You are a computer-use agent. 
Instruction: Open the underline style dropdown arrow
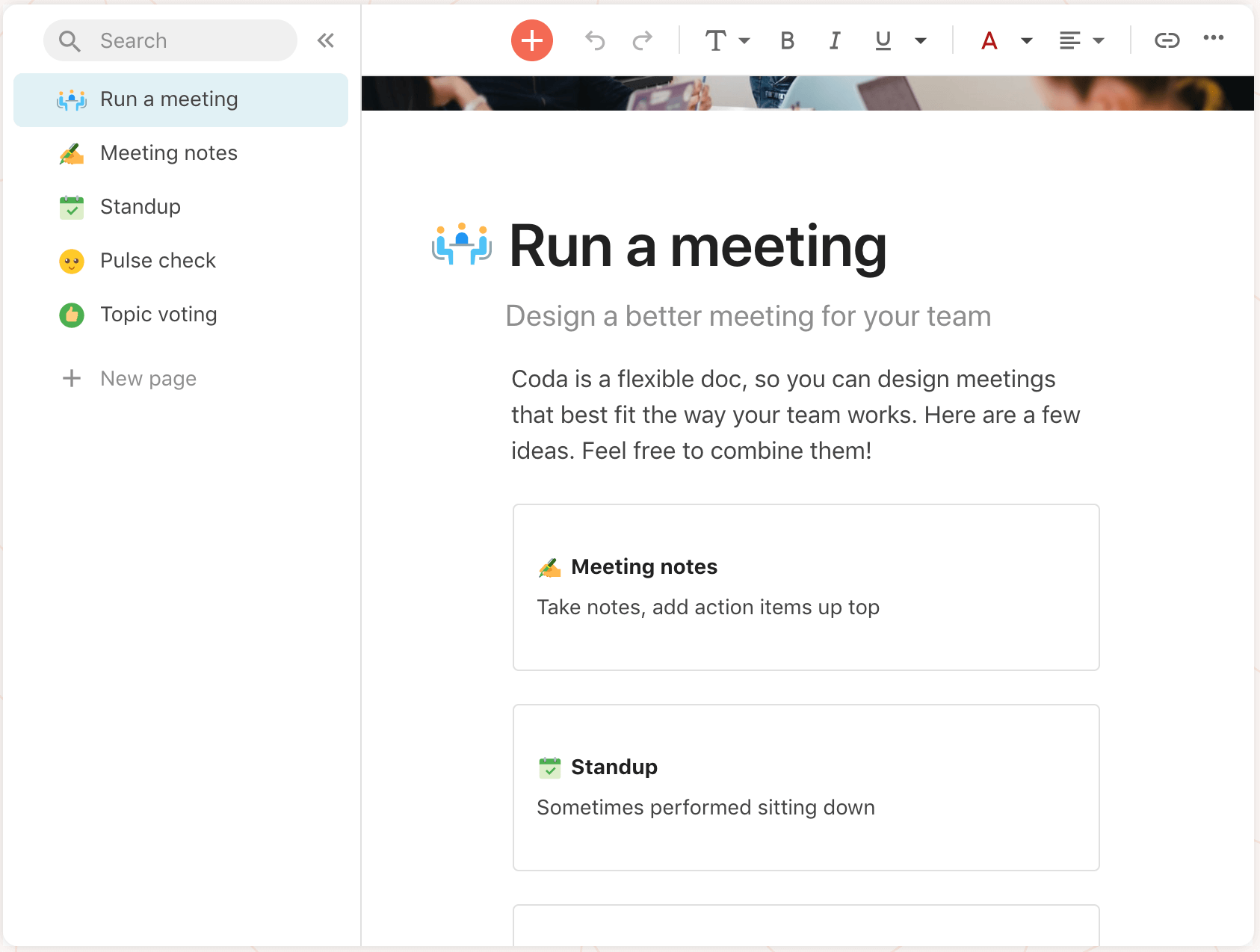pos(921,40)
